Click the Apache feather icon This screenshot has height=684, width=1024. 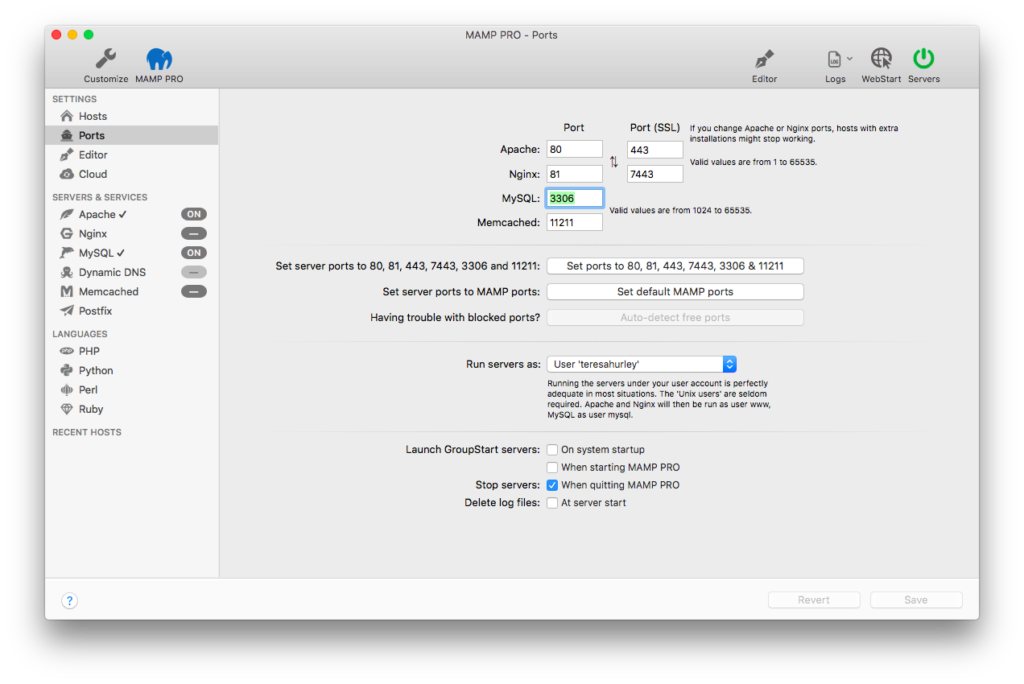tap(67, 214)
